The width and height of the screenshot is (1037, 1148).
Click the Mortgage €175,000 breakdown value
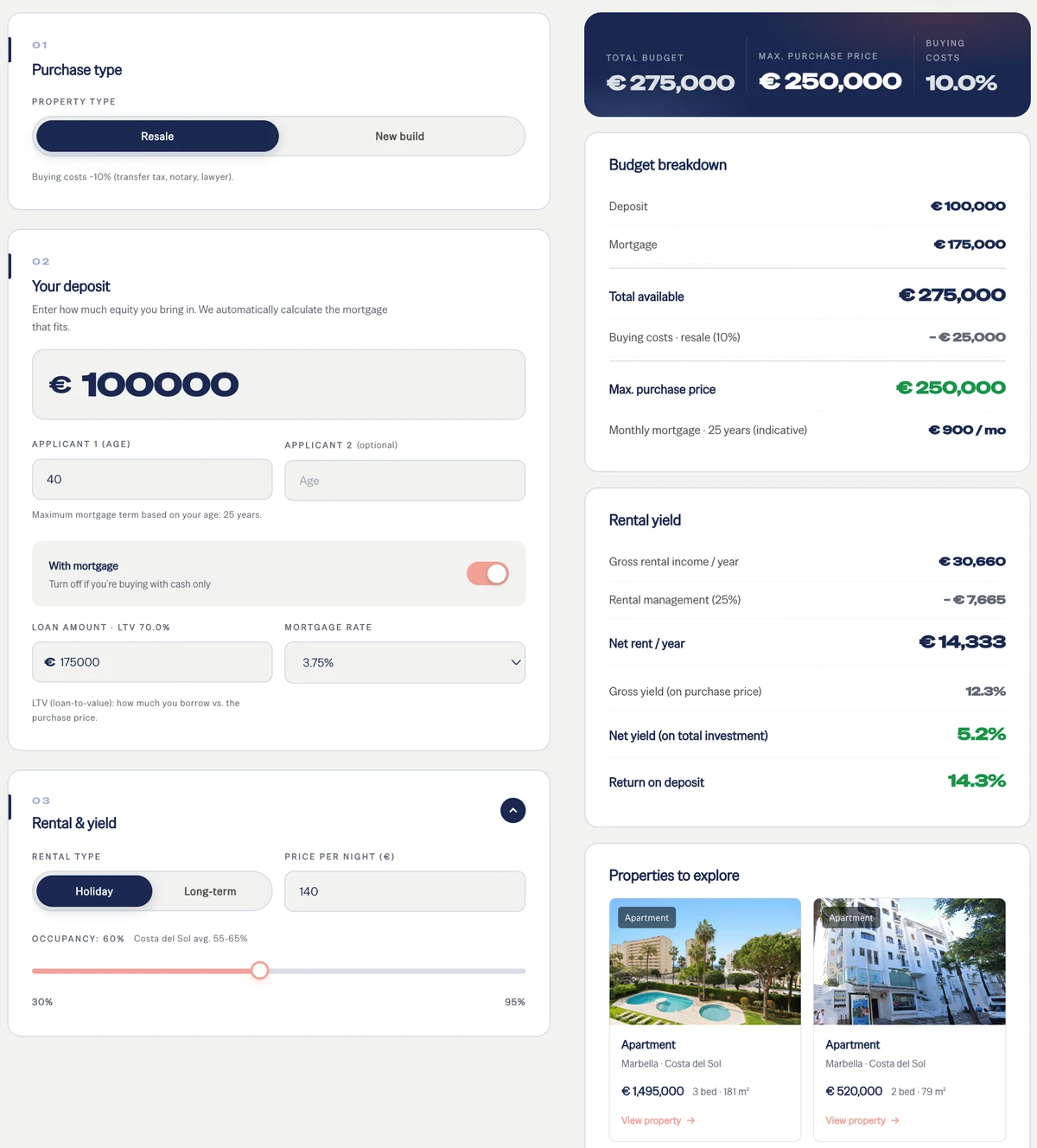970,245
